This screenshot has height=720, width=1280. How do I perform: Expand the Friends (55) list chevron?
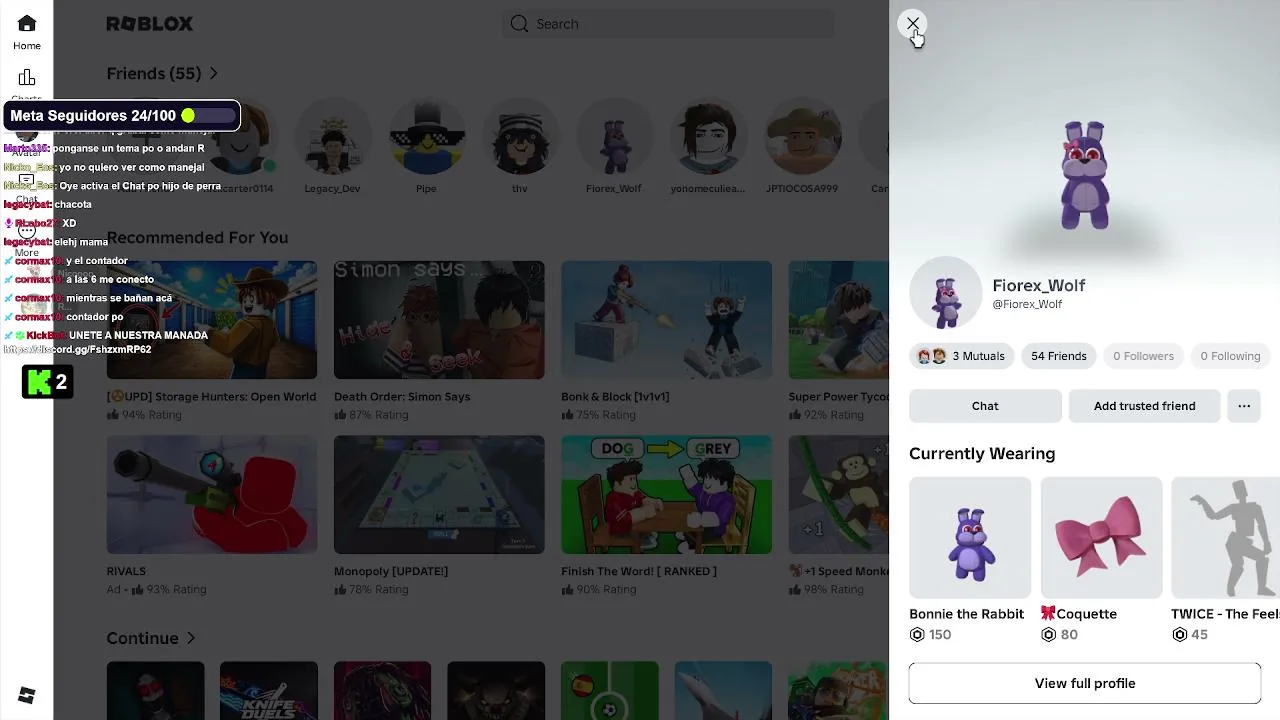click(x=213, y=73)
